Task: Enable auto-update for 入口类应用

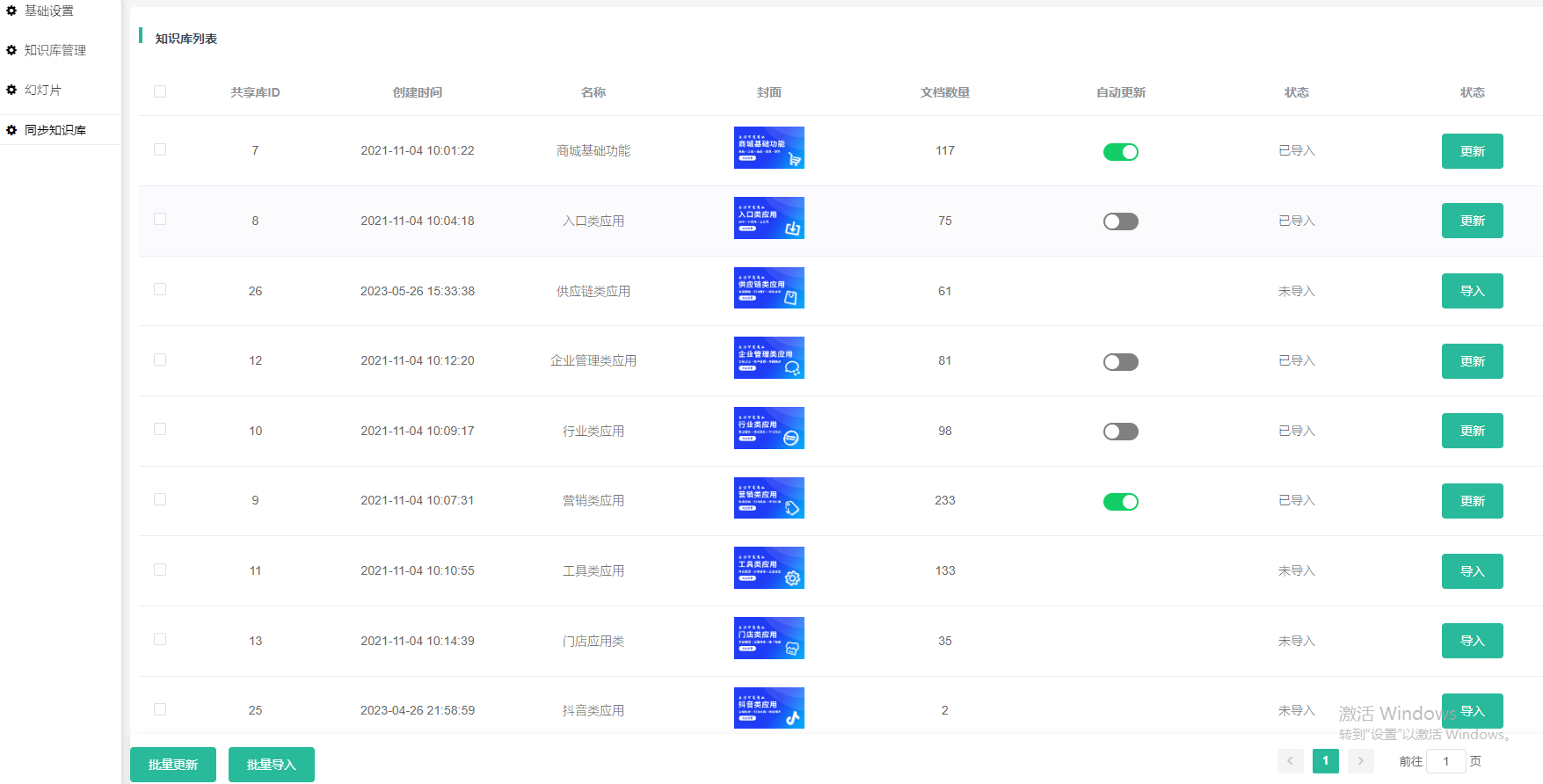Action: pyautogui.click(x=1120, y=221)
